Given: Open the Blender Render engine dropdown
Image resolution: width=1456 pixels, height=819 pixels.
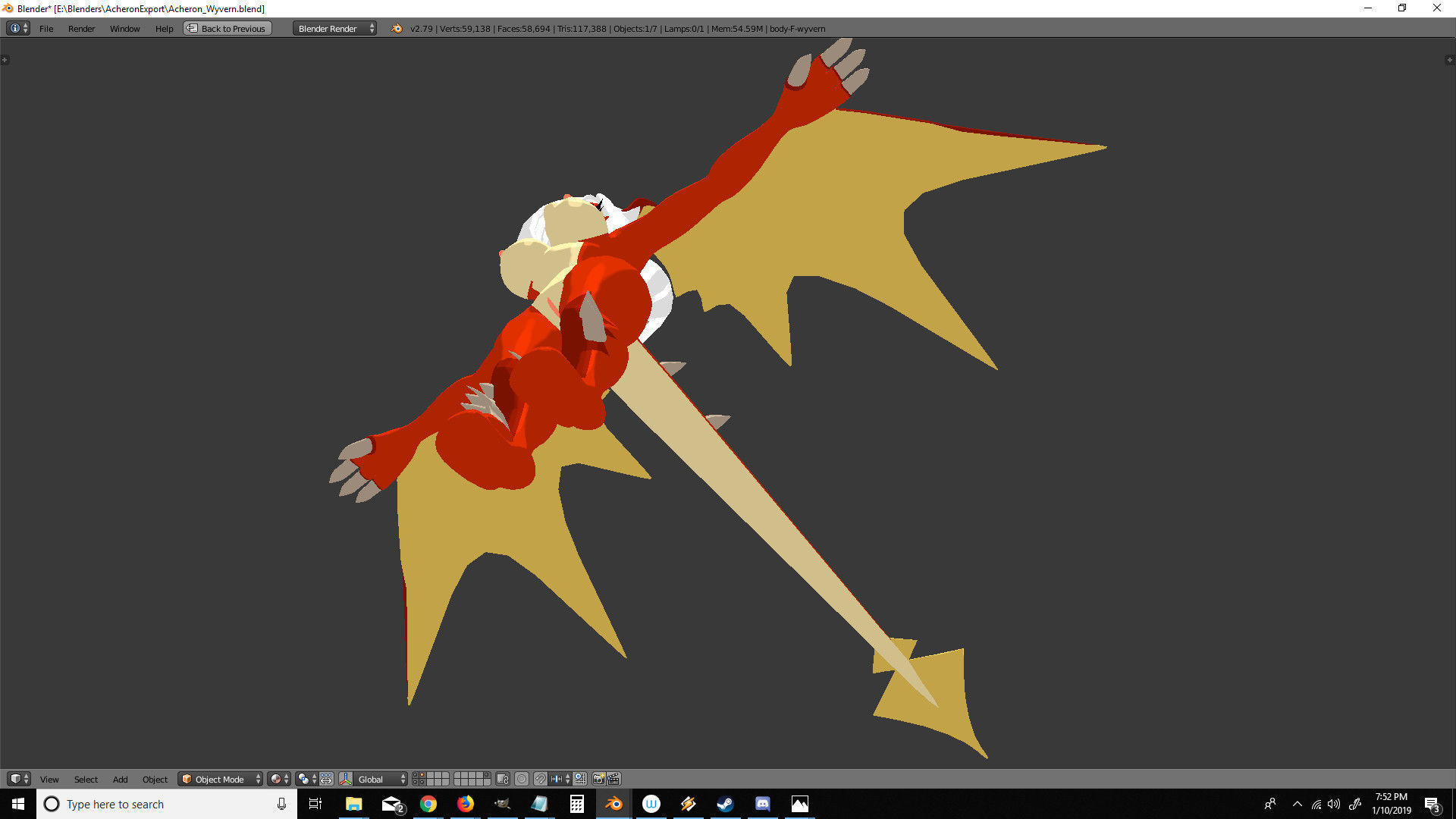Looking at the screenshot, I should (x=334, y=29).
